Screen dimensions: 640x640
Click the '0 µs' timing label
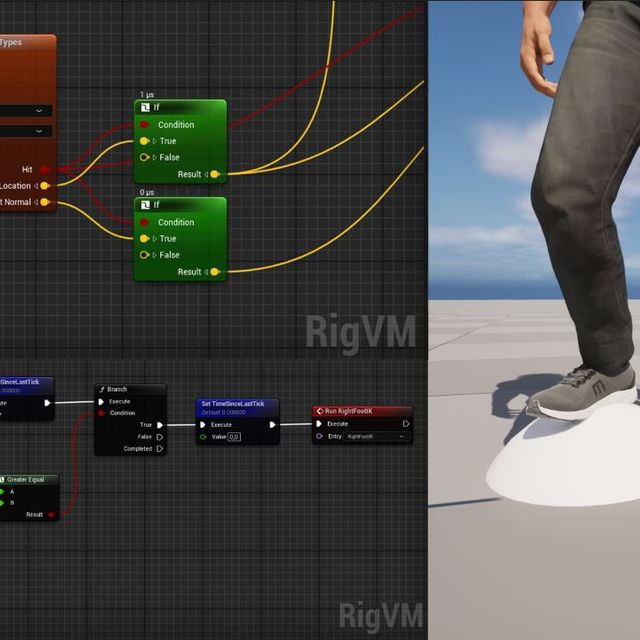point(147,192)
